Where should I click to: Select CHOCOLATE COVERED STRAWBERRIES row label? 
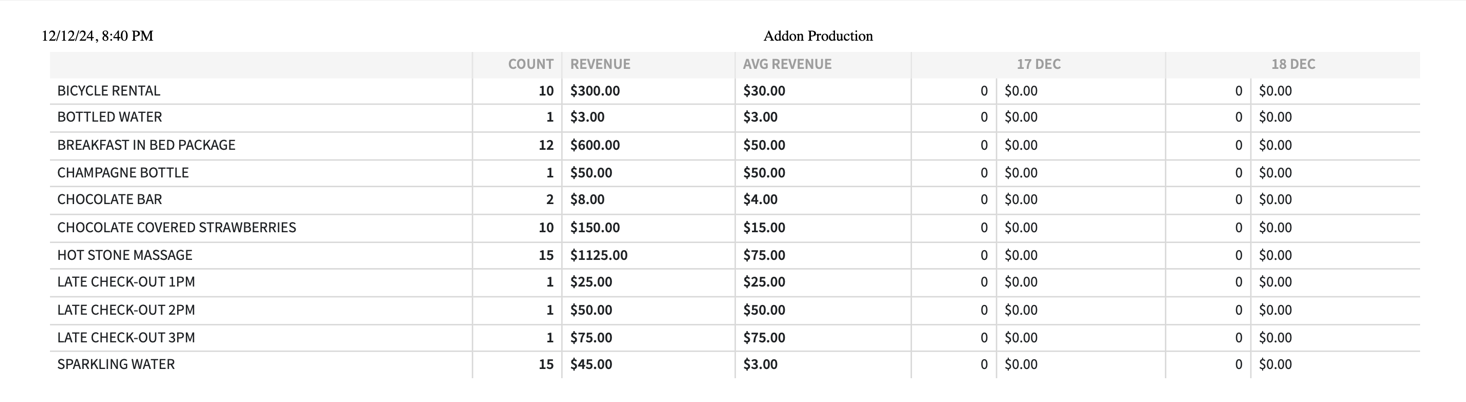click(176, 228)
